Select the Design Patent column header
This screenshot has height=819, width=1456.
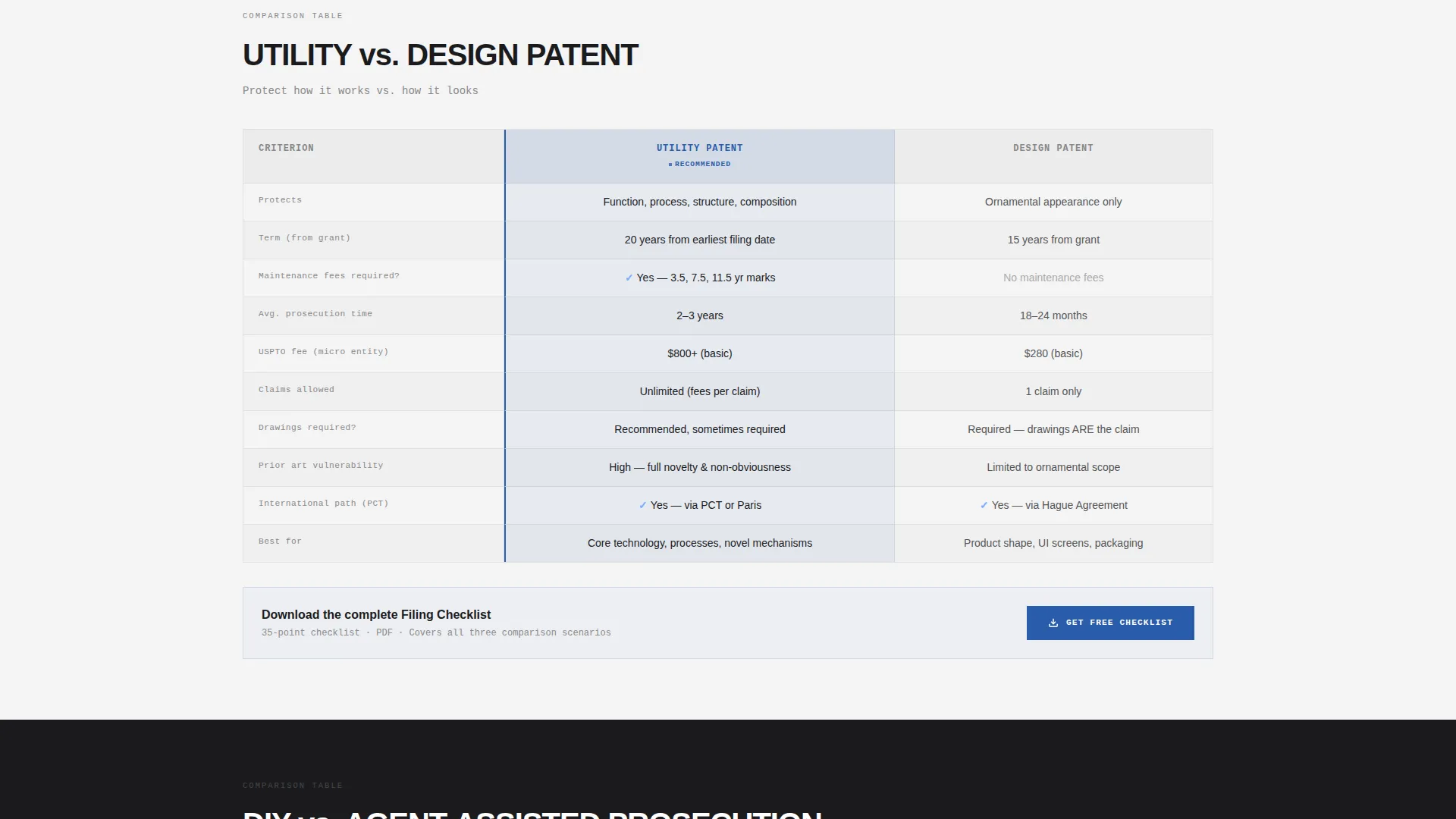[1053, 156]
